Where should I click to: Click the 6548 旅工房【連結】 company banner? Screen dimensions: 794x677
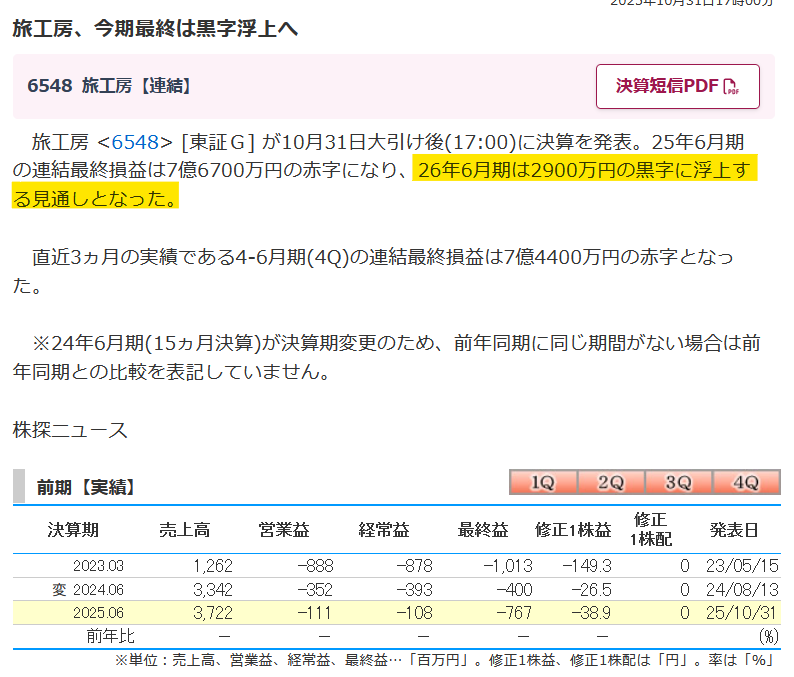[x=110, y=86]
